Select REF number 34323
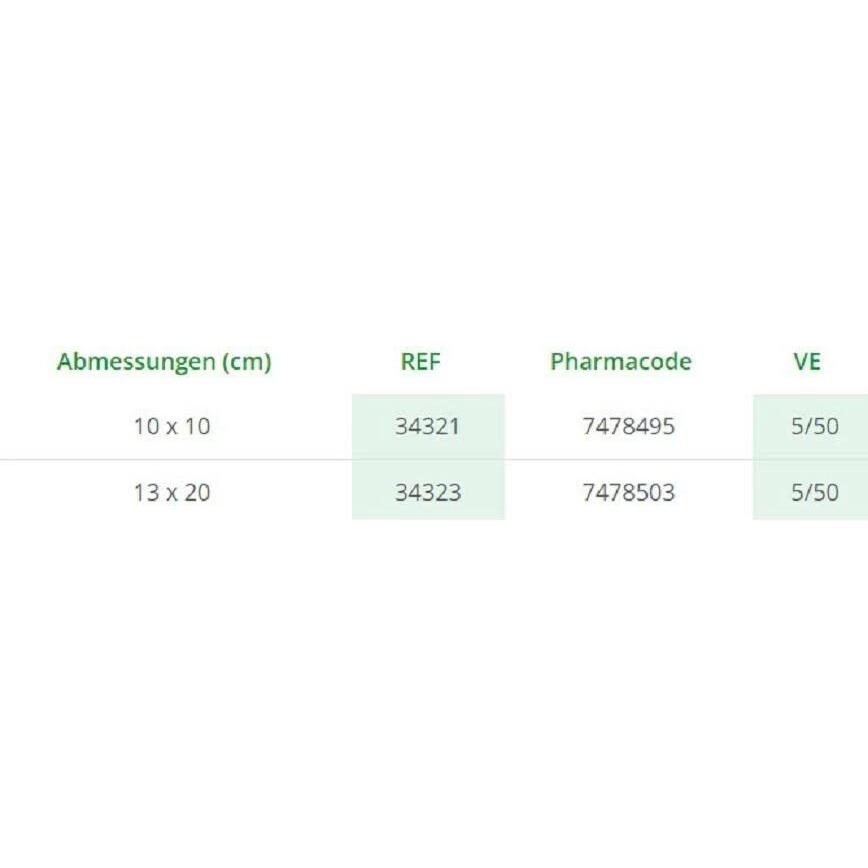868x868 pixels. coord(427,493)
